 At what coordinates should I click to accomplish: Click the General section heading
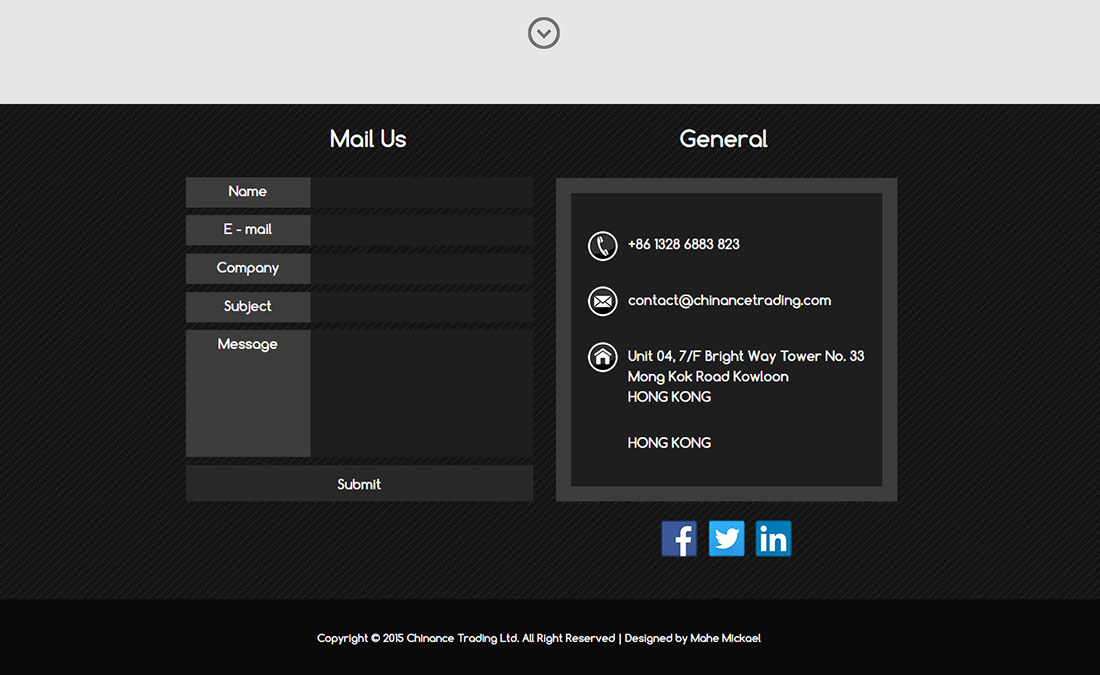point(723,139)
